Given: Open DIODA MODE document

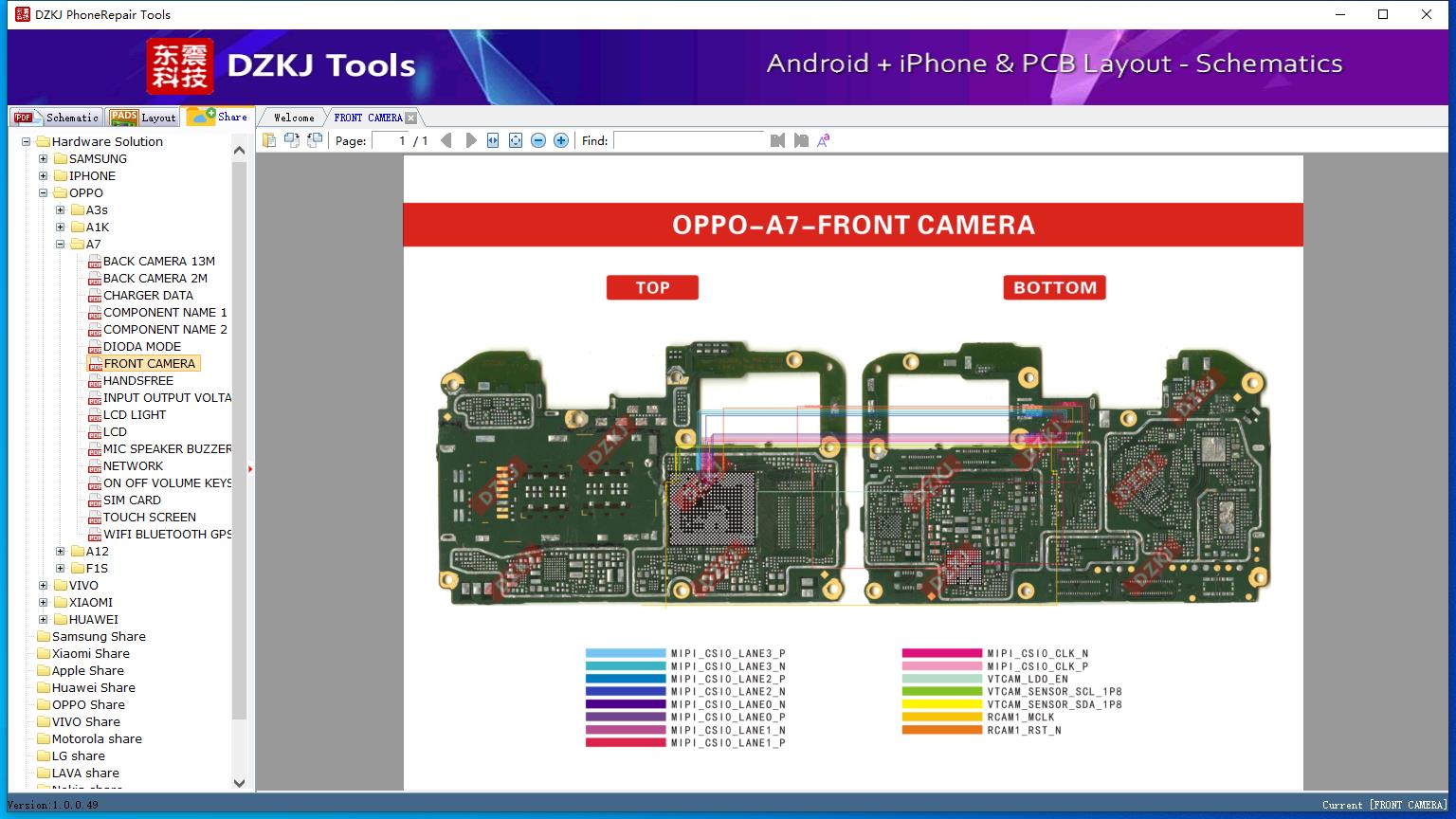Looking at the screenshot, I should (x=142, y=346).
